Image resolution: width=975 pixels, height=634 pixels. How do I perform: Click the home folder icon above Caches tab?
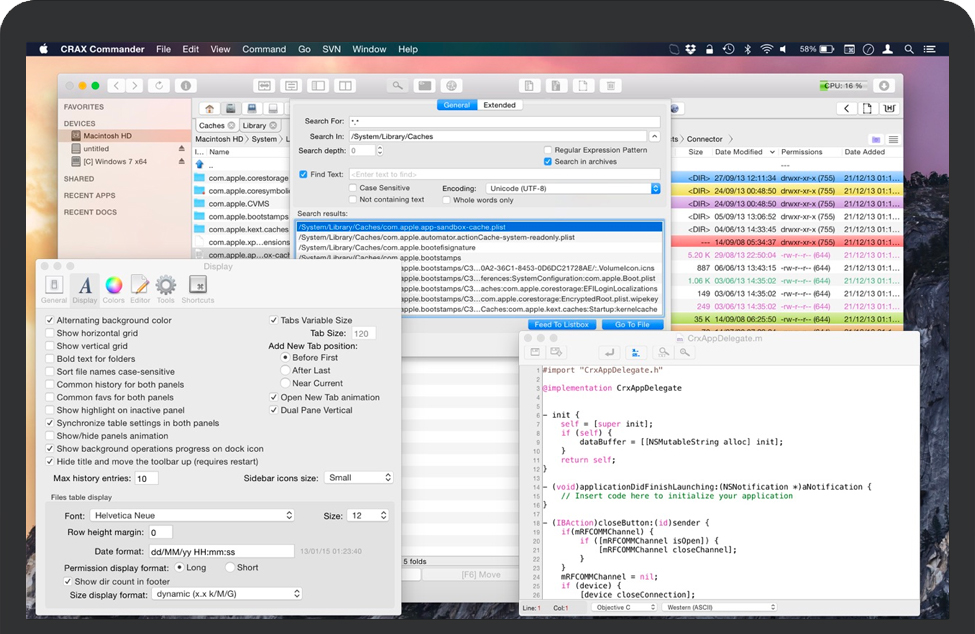pos(209,109)
